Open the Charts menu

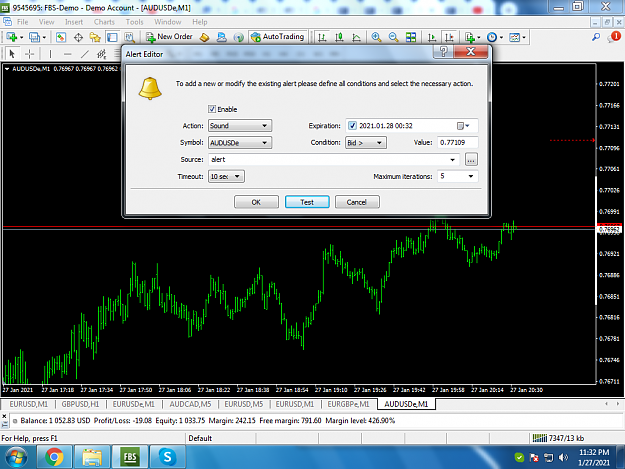104,22
